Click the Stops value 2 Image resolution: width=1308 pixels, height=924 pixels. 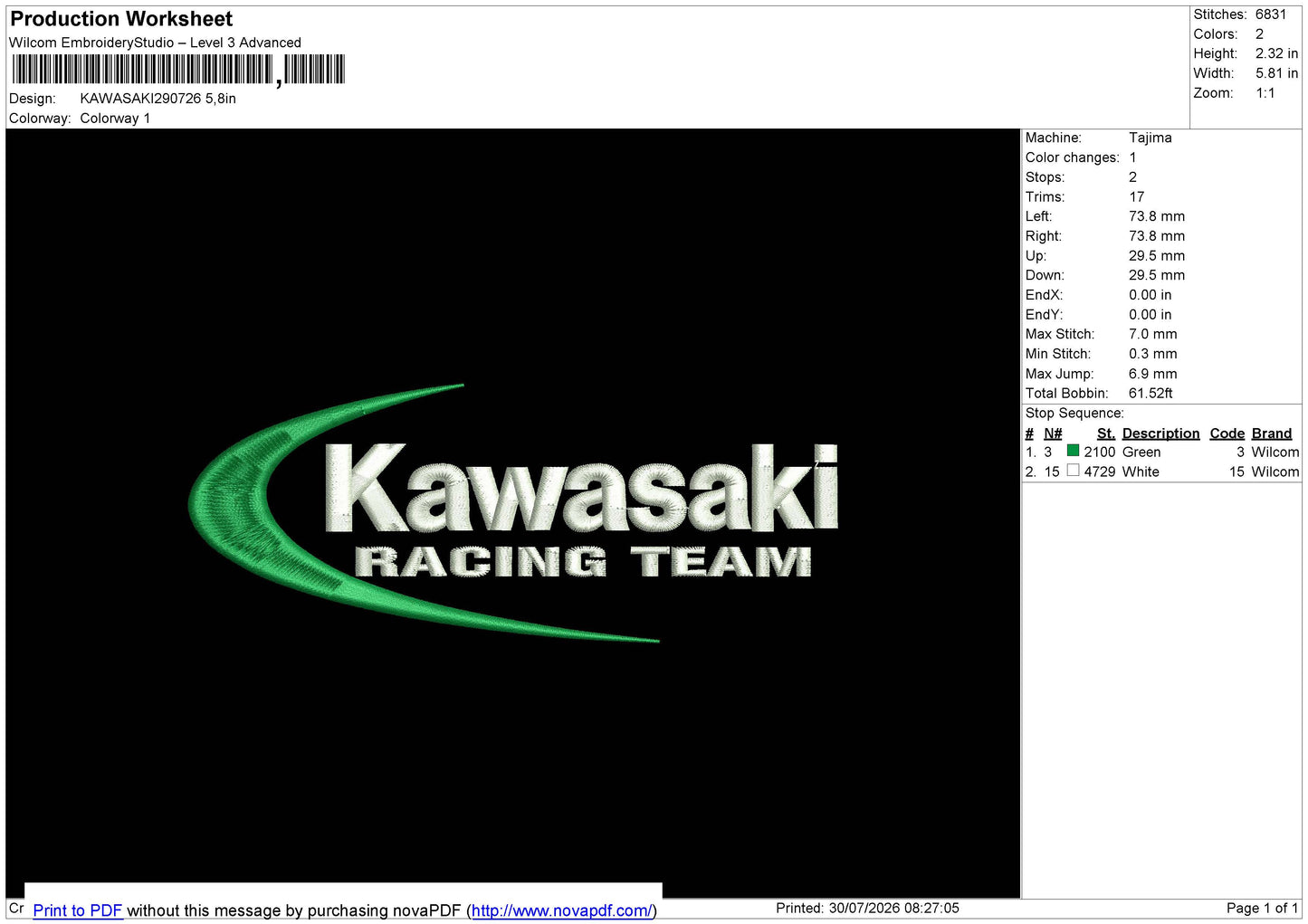click(x=1132, y=177)
